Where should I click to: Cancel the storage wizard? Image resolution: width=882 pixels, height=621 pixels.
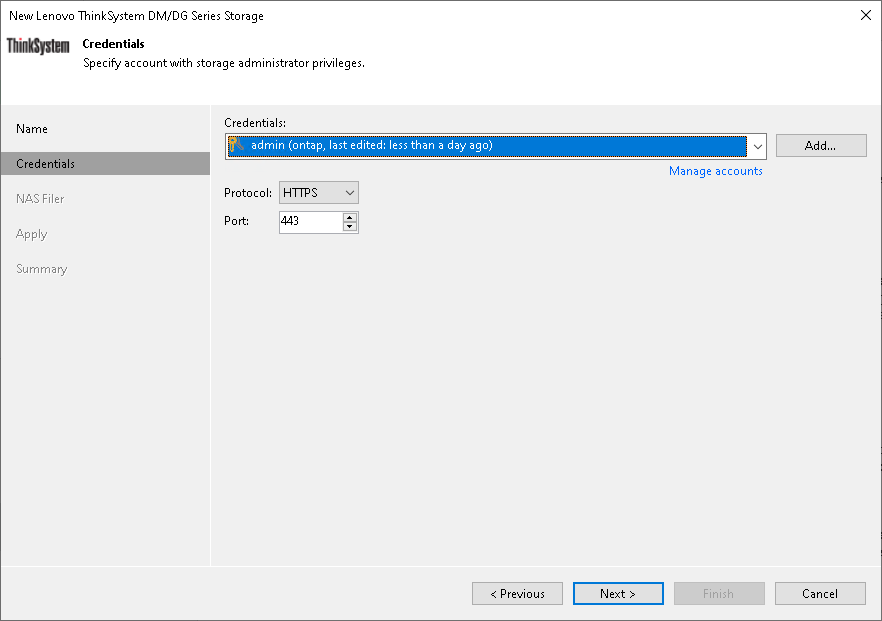(x=820, y=593)
